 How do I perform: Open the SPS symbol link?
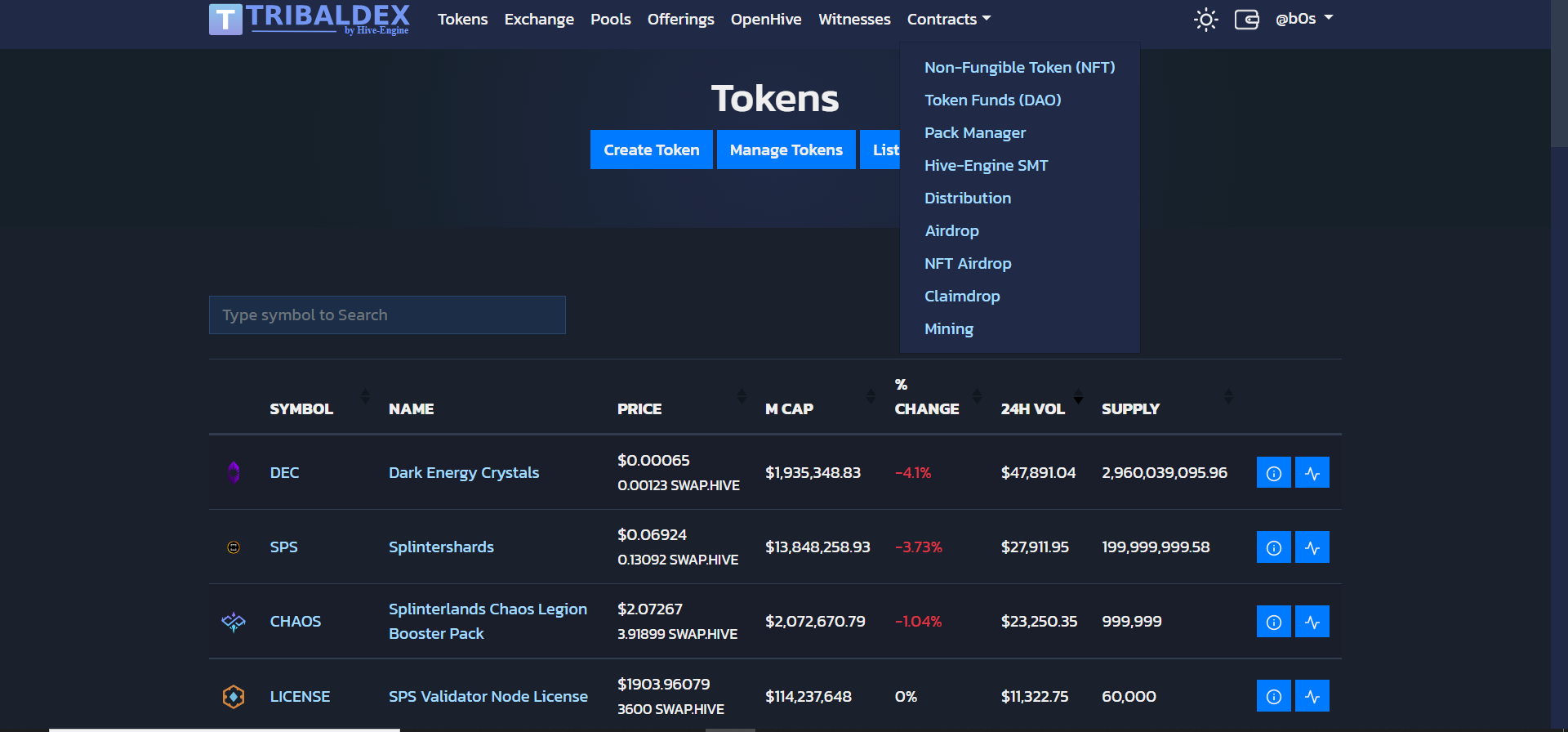point(283,547)
